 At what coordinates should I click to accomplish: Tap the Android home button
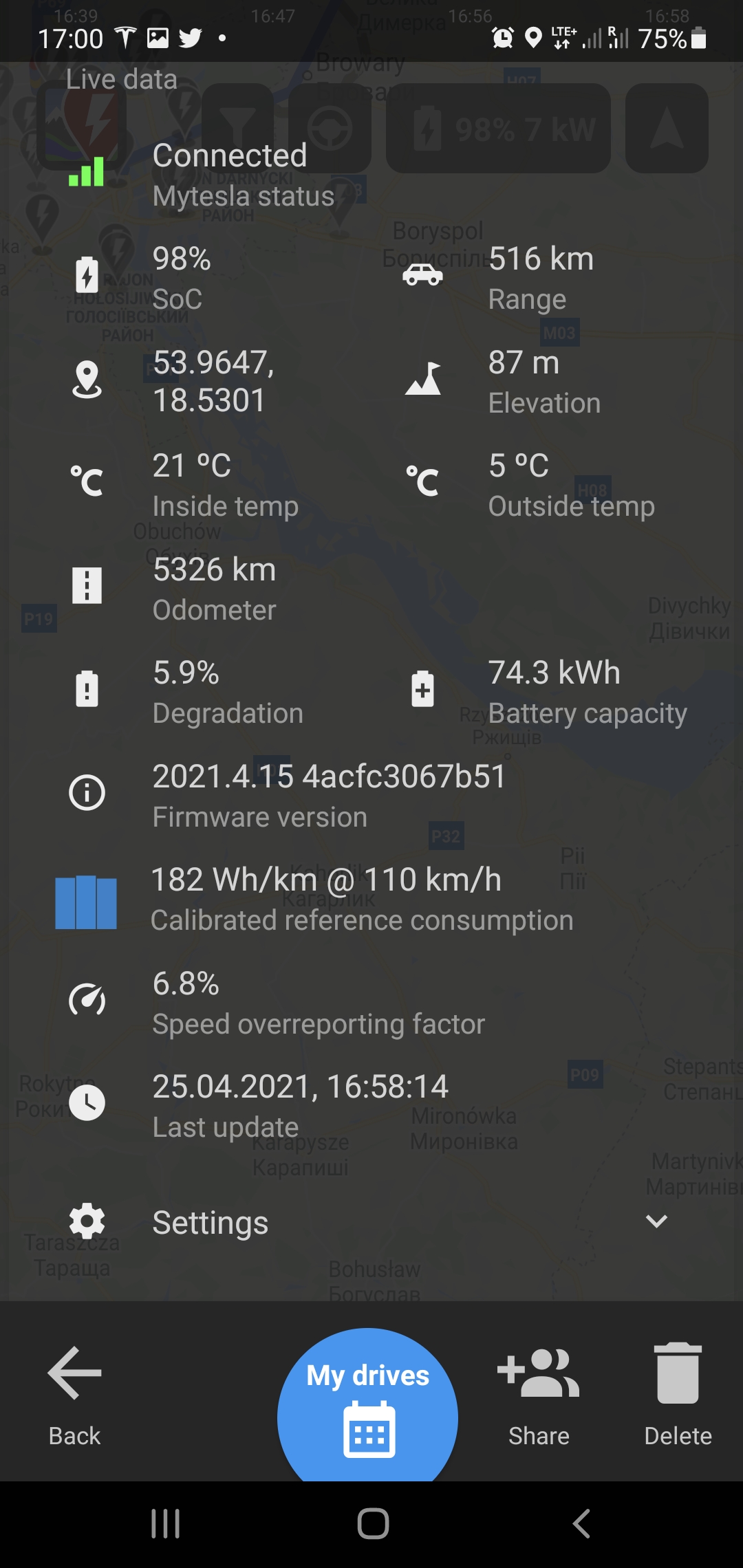pyautogui.click(x=373, y=1524)
